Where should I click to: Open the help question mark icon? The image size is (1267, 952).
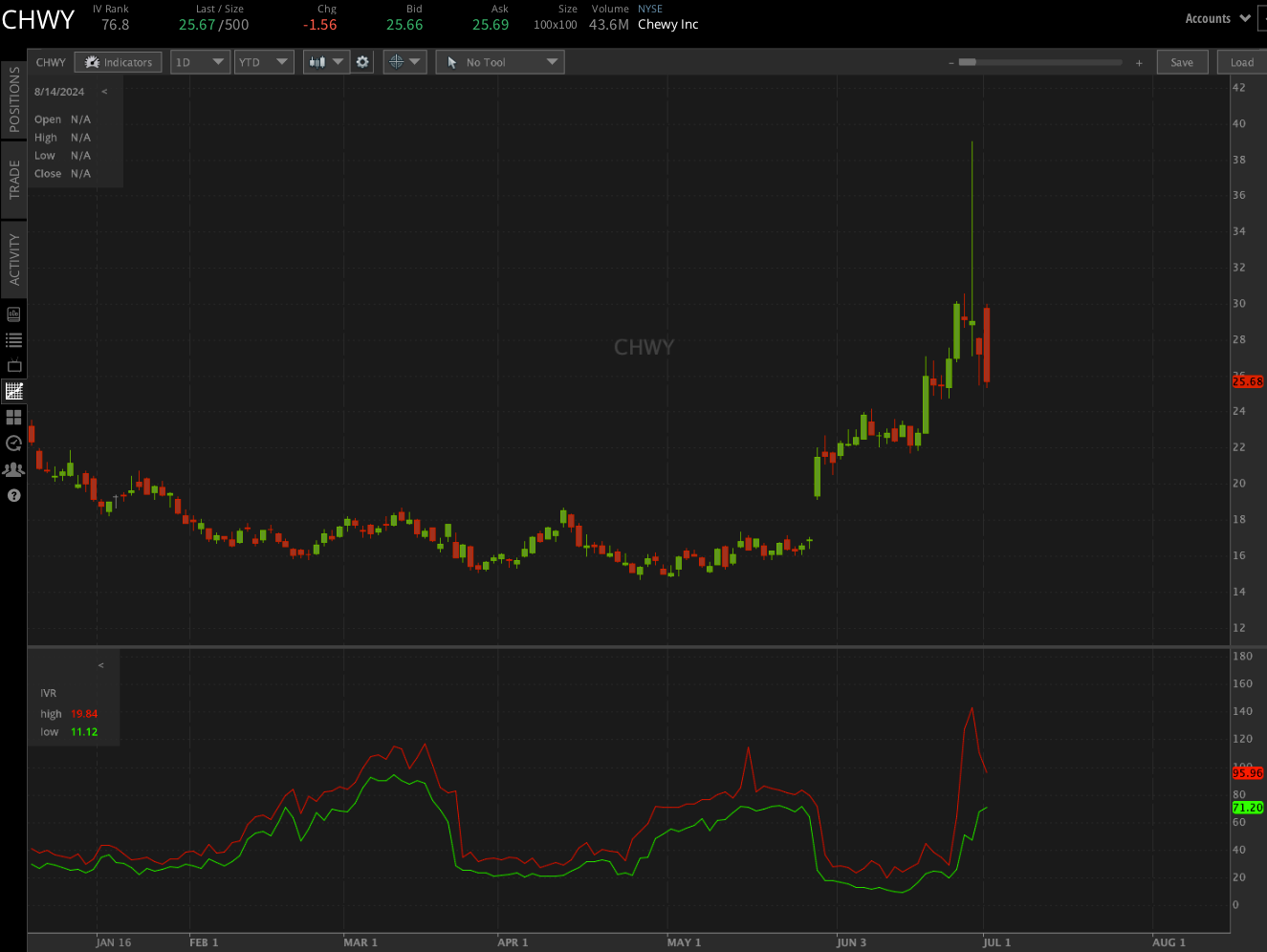[13, 495]
